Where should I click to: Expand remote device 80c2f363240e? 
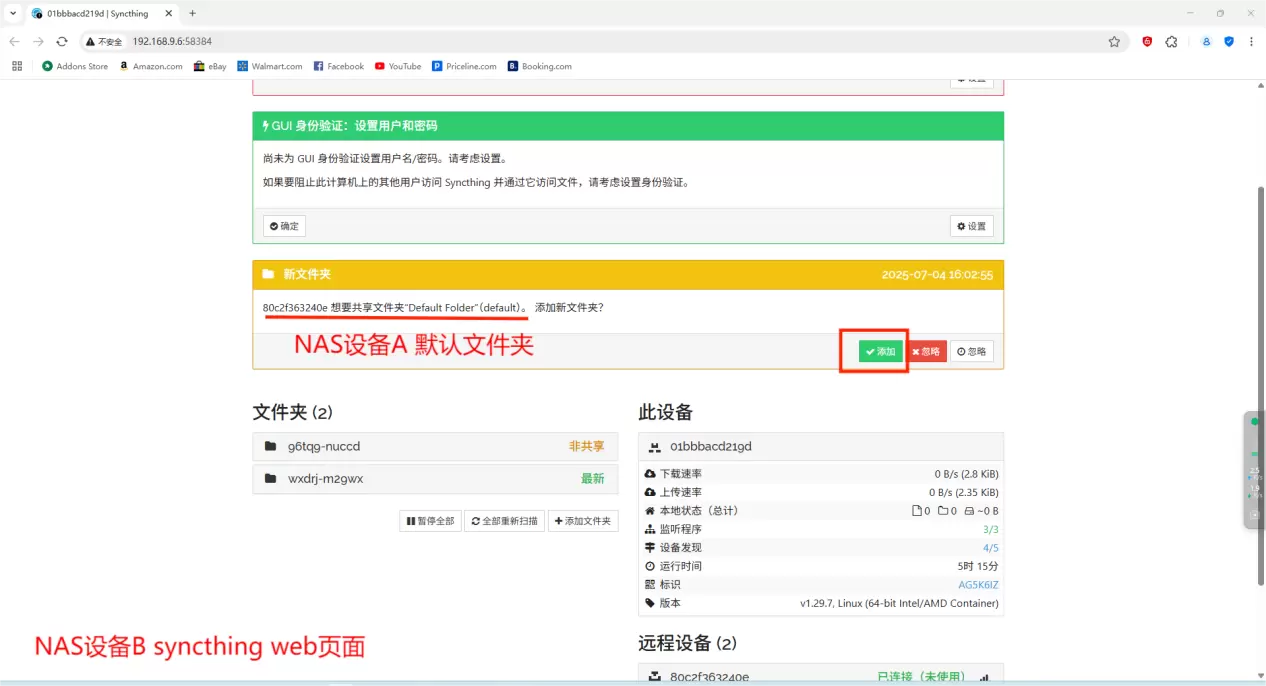tap(820, 677)
